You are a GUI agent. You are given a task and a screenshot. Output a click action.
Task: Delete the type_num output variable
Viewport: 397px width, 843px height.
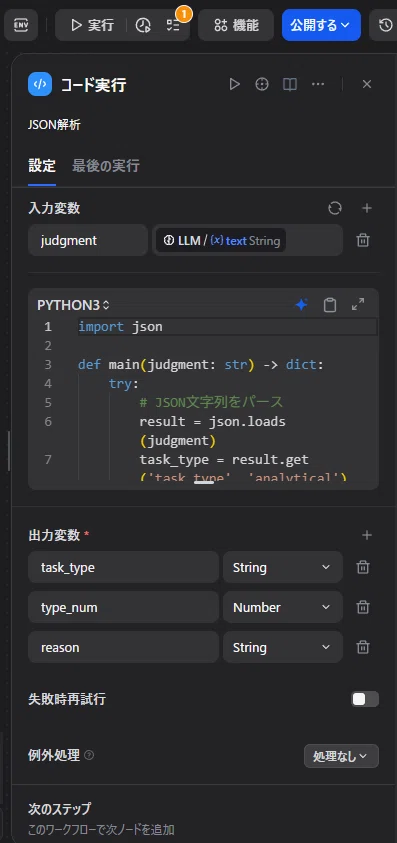pos(363,608)
